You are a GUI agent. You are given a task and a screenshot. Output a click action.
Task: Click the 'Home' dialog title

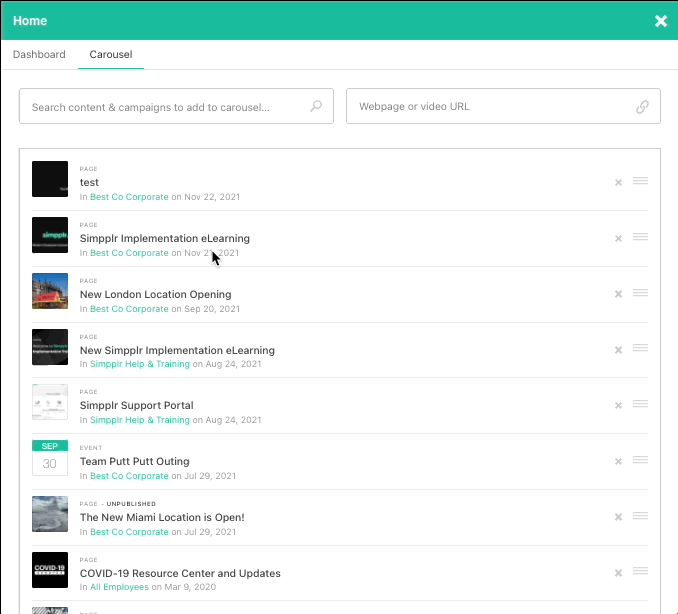click(30, 21)
